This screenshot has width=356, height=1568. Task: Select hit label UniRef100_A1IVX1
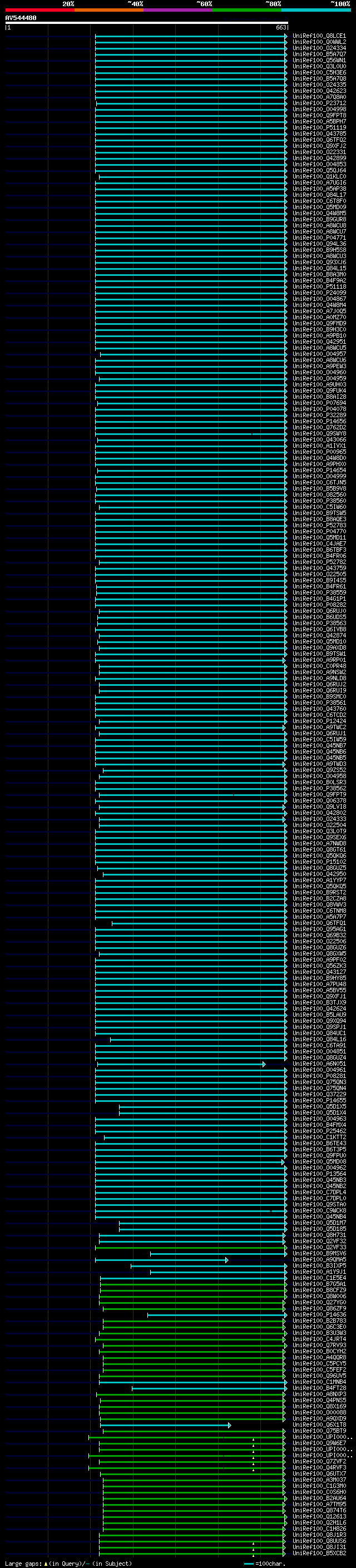click(x=319, y=446)
